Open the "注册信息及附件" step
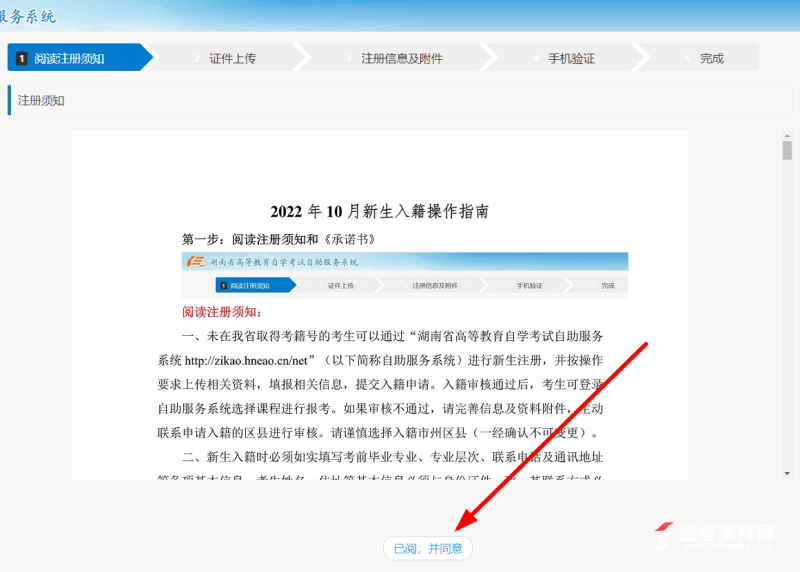 point(401,58)
